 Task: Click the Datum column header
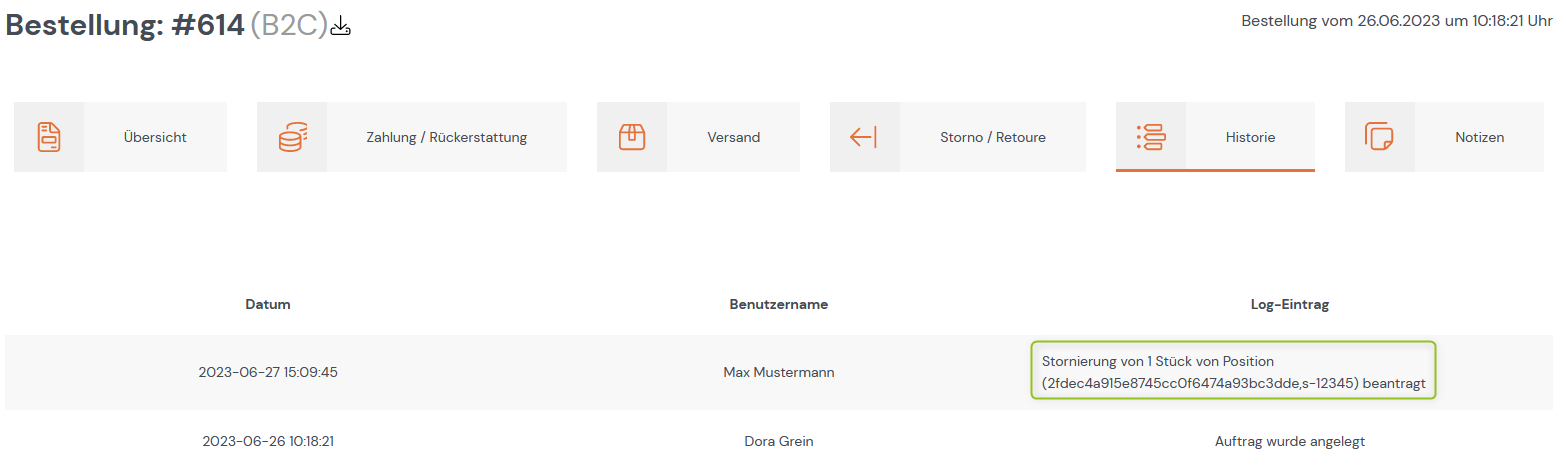click(x=268, y=304)
